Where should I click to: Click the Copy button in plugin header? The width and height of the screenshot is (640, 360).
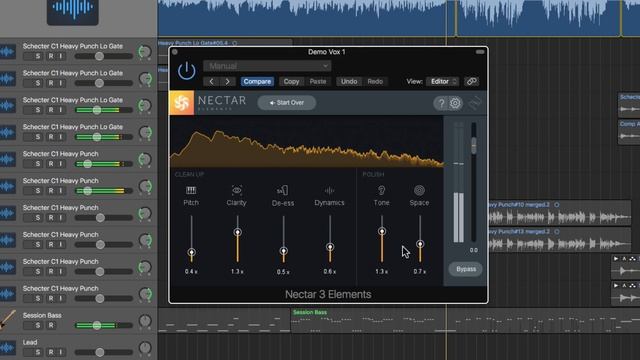click(291, 81)
